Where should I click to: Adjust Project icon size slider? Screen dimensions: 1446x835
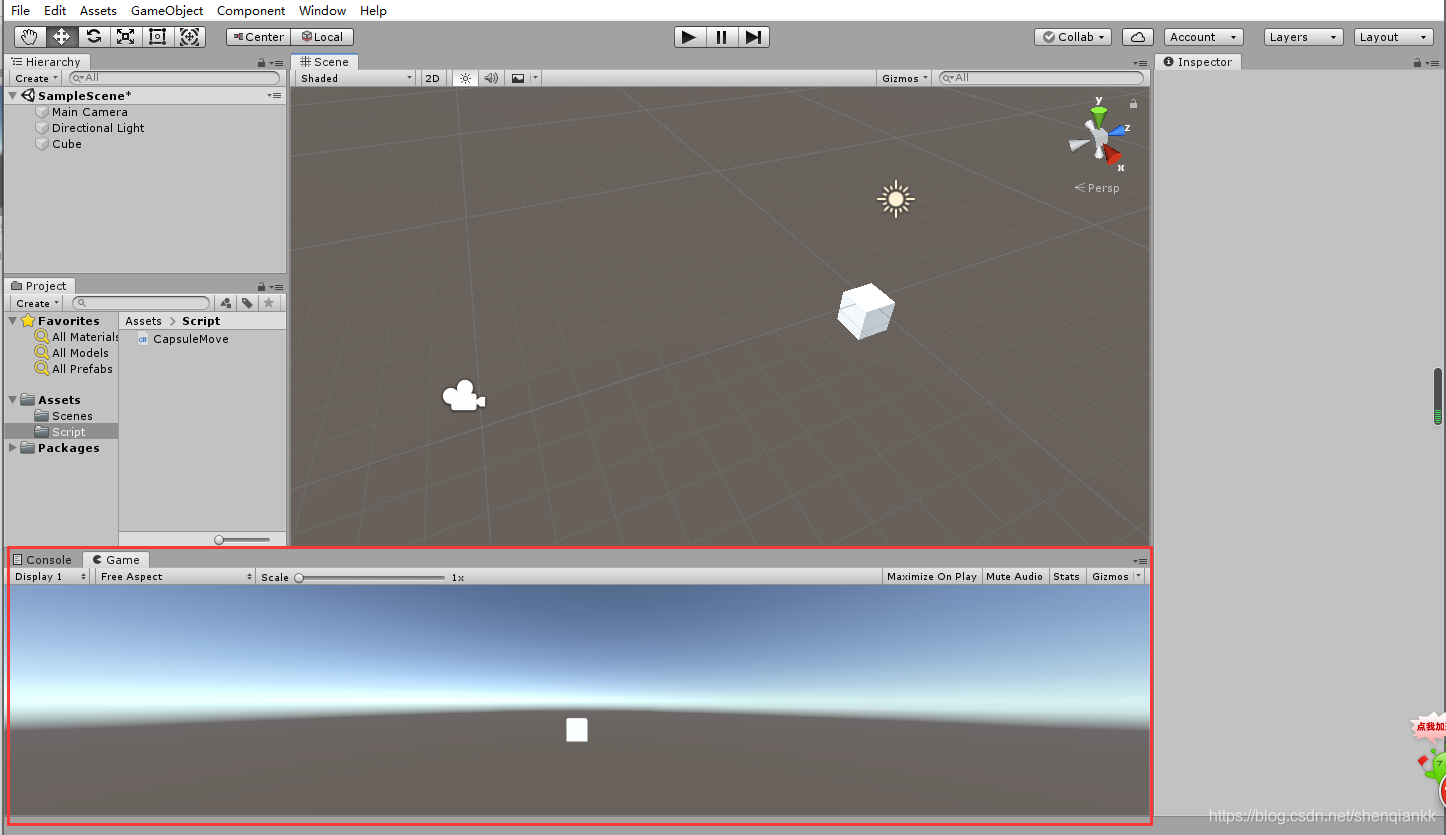tap(242, 540)
